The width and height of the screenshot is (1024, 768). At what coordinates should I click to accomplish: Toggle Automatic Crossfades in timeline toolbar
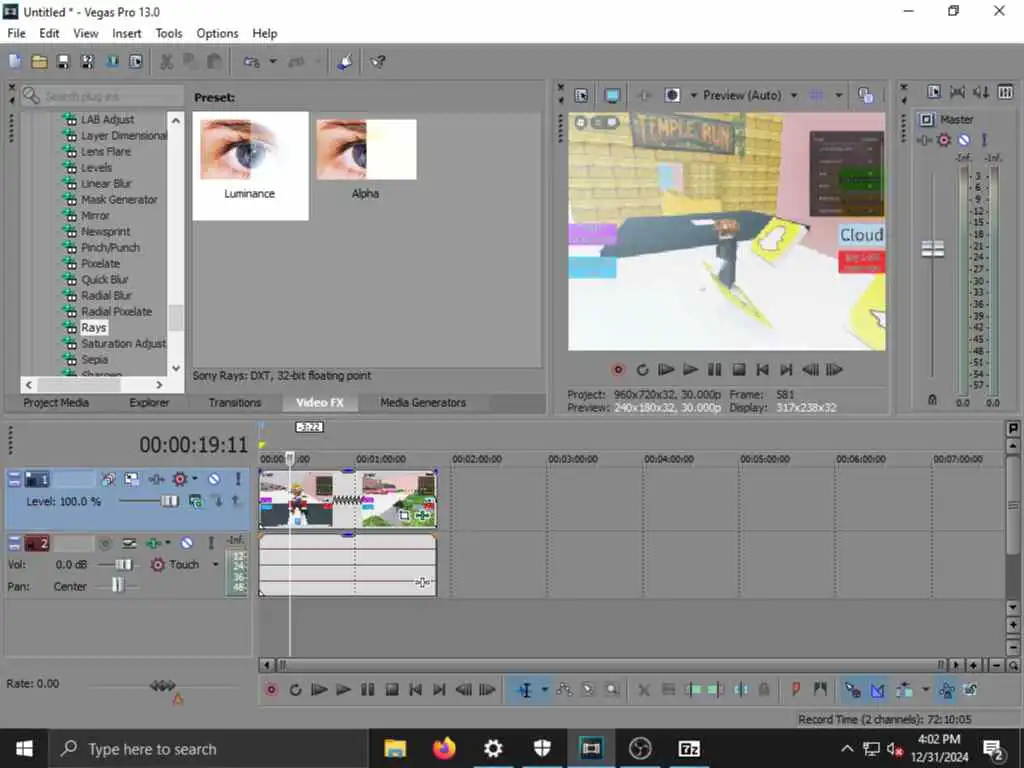point(878,690)
